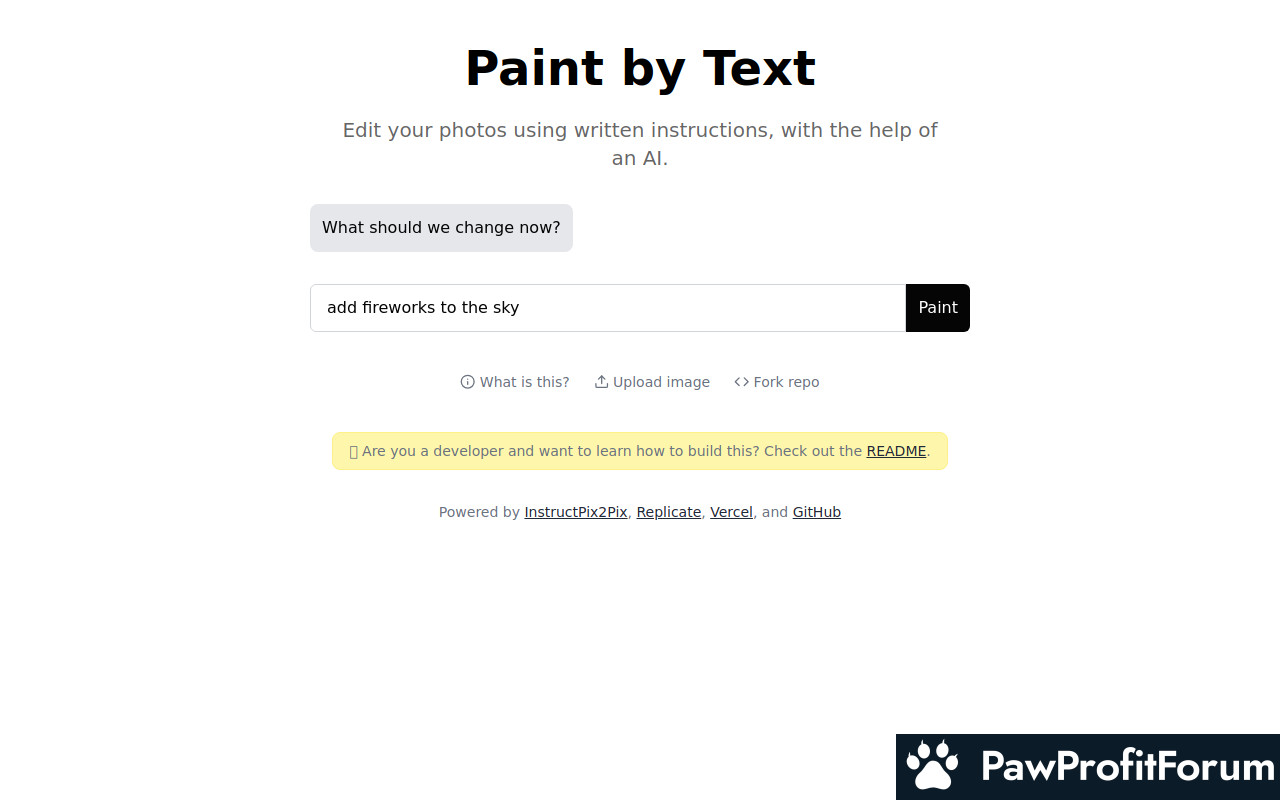Click the "Are you a developer" banner text
1280x800 pixels.
(x=612, y=451)
